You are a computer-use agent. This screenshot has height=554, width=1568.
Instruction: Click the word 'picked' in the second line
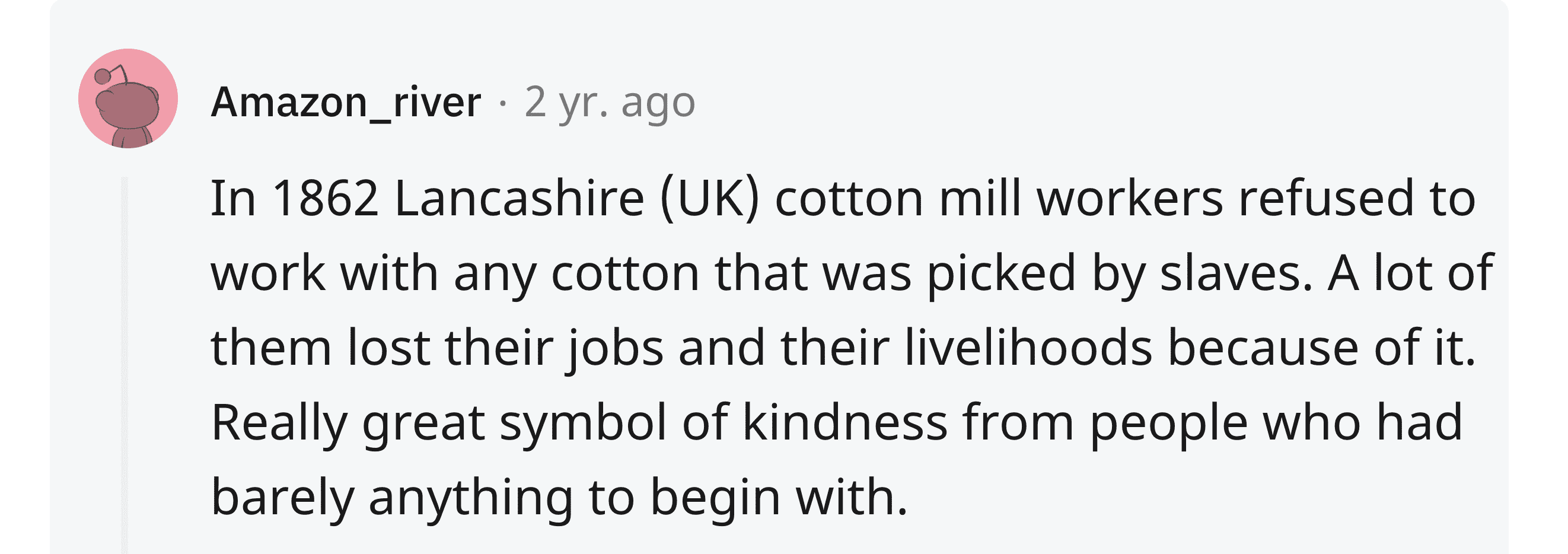(x=1001, y=273)
